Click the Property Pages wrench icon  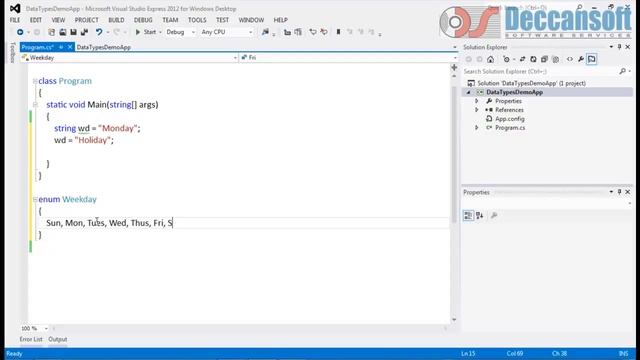point(494,216)
